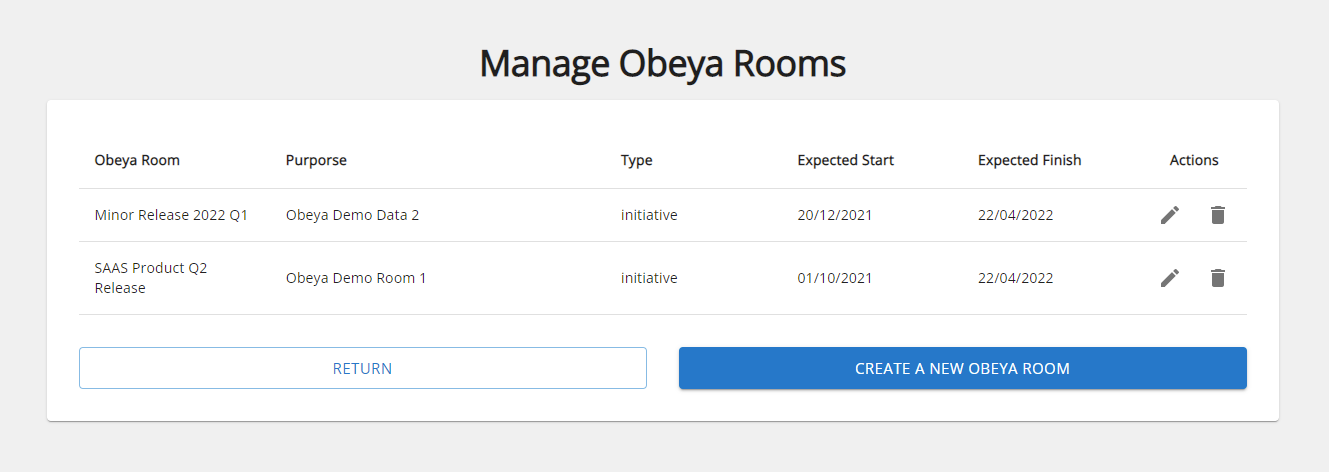Delete the SAAS Product Q2 Release room
The height and width of the screenshot is (472, 1329).
[1217, 278]
